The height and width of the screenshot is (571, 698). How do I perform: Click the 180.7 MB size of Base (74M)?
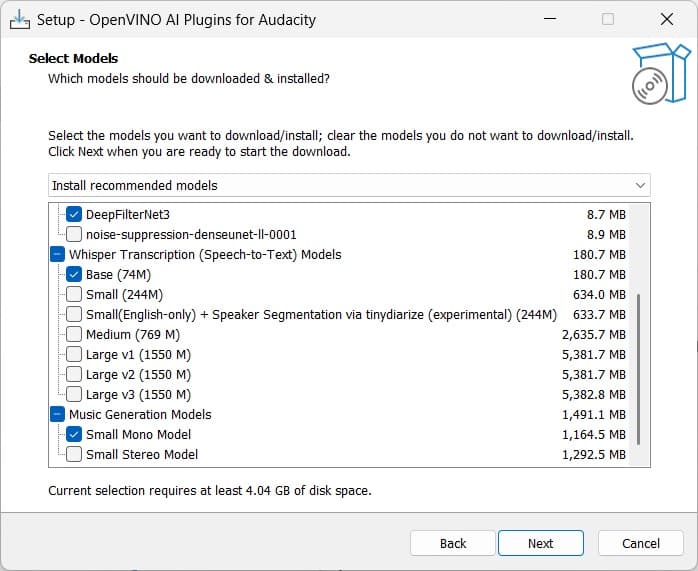coord(599,275)
